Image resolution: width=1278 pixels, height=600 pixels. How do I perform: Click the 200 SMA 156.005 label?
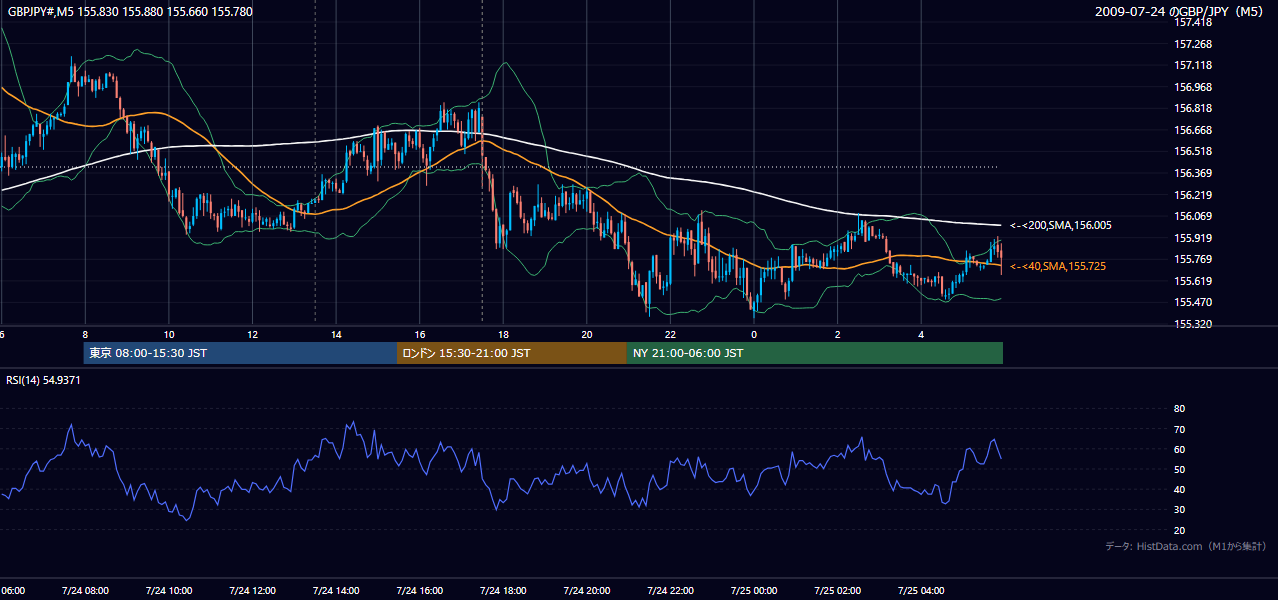(x=1061, y=226)
